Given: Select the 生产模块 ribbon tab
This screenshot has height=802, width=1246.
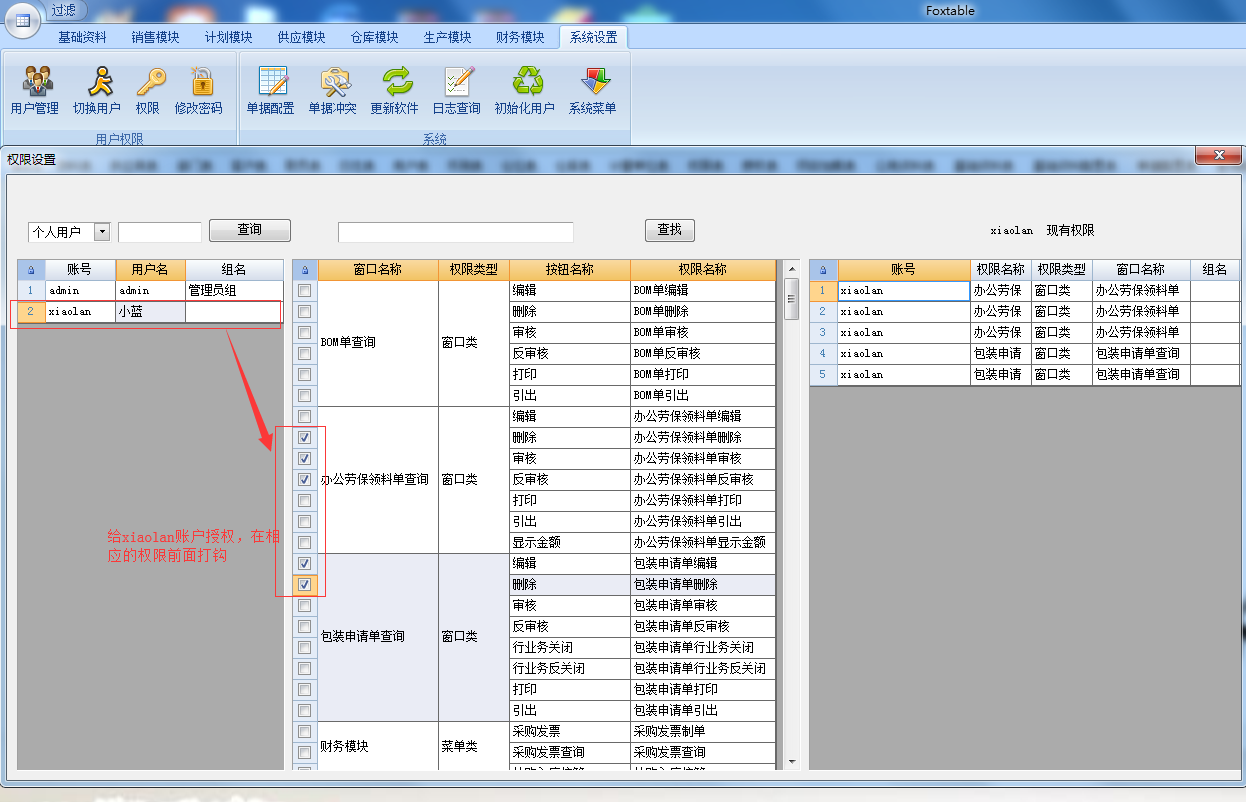Looking at the screenshot, I should point(448,38).
